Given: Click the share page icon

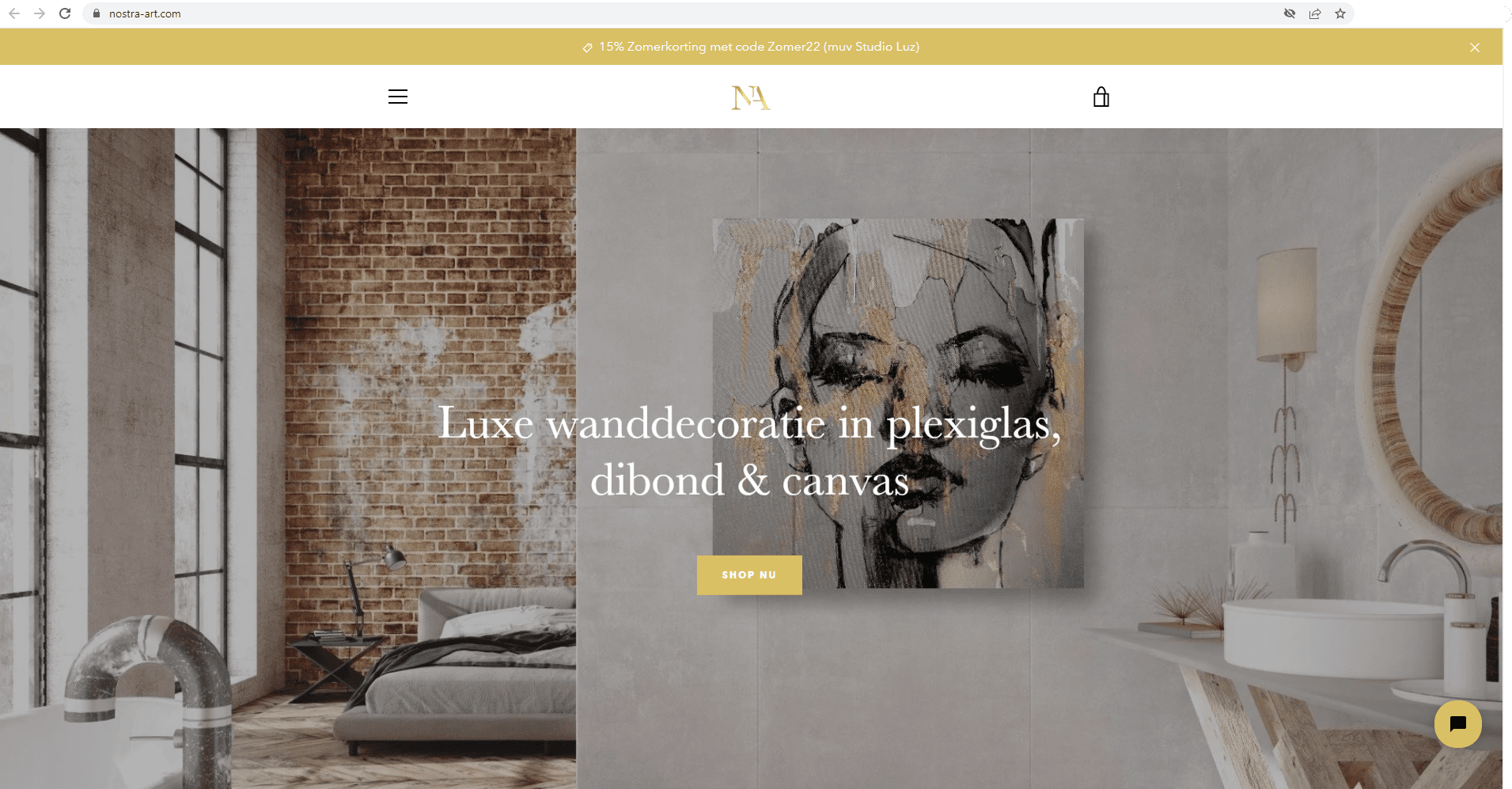Looking at the screenshot, I should point(1314,13).
